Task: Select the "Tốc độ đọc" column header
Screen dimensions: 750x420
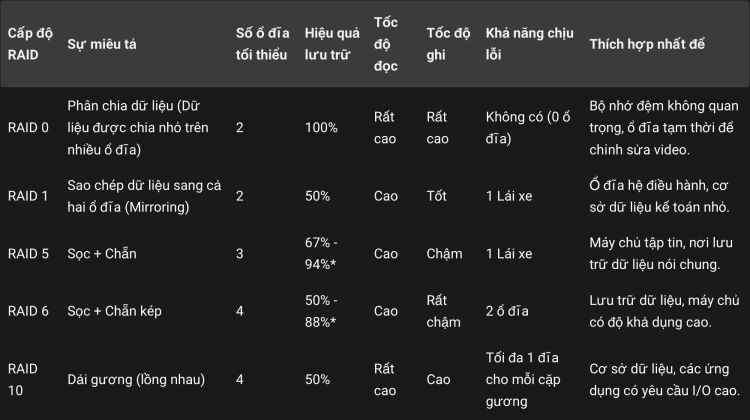Action: [386, 44]
